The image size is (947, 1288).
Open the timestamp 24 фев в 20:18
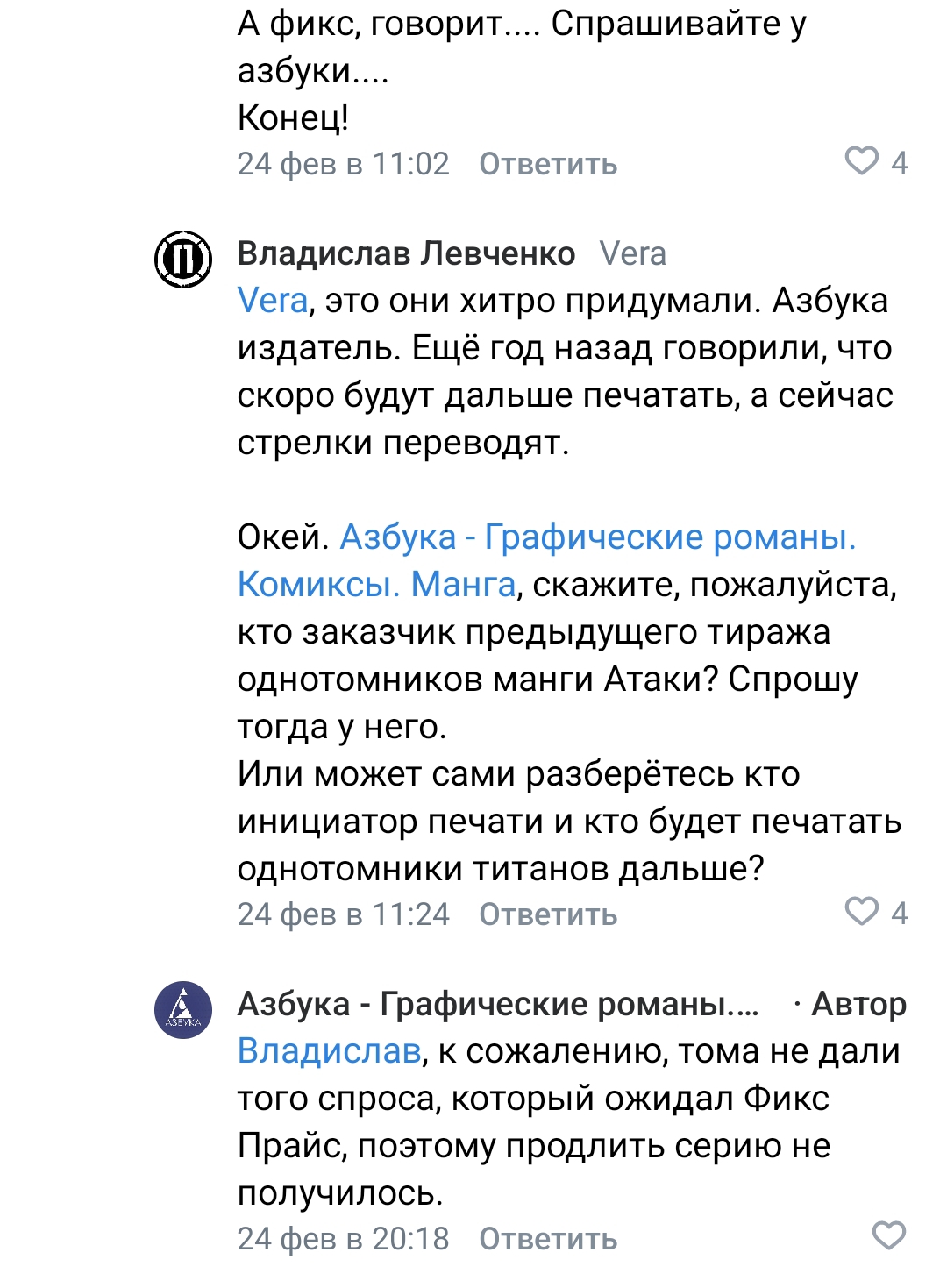pos(343,1239)
